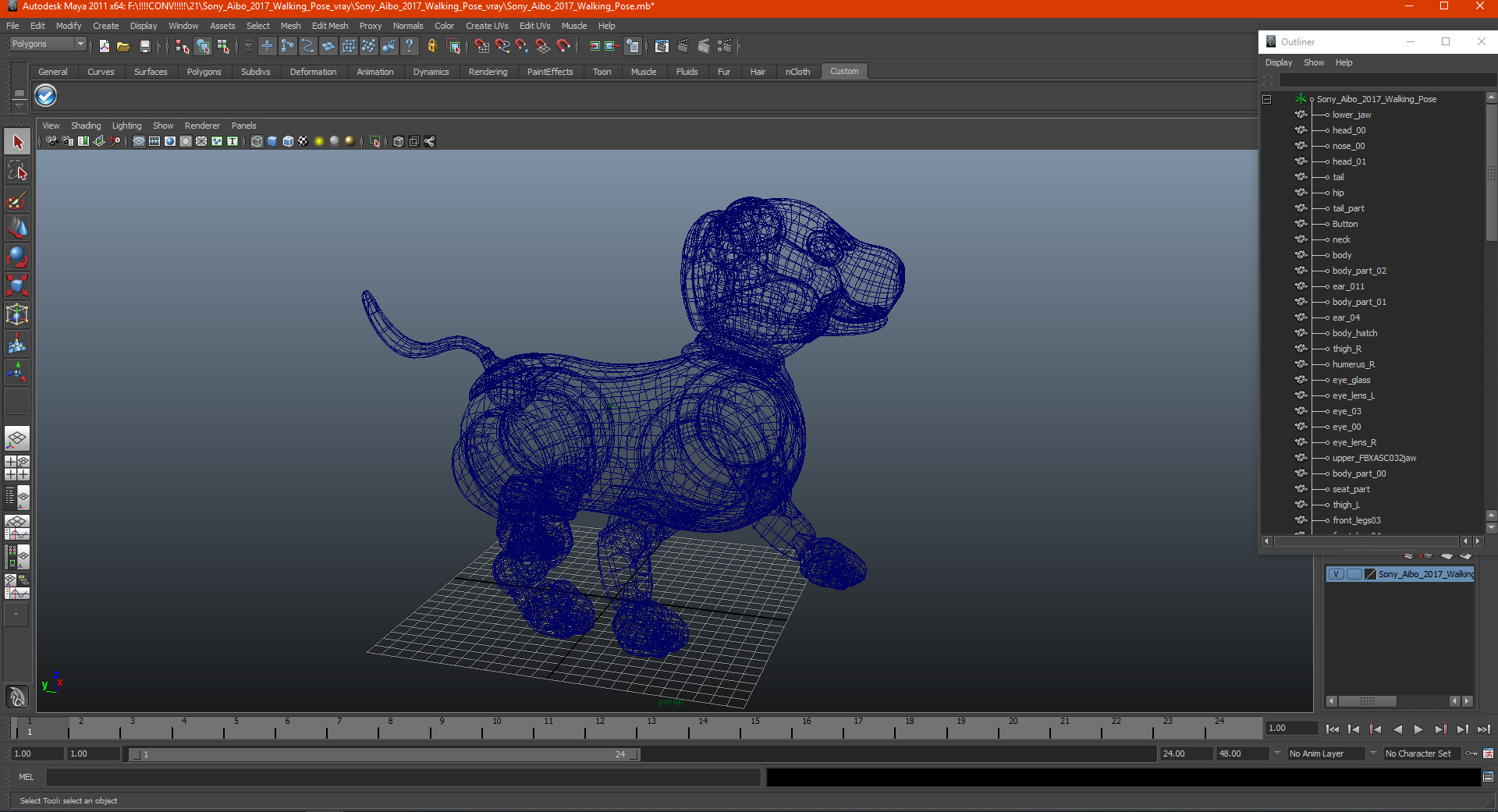Collapse Sony_Aibo_2017_Walking_Pose tree in Outliner
This screenshot has width=1498, height=812.
[x=1267, y=99]
